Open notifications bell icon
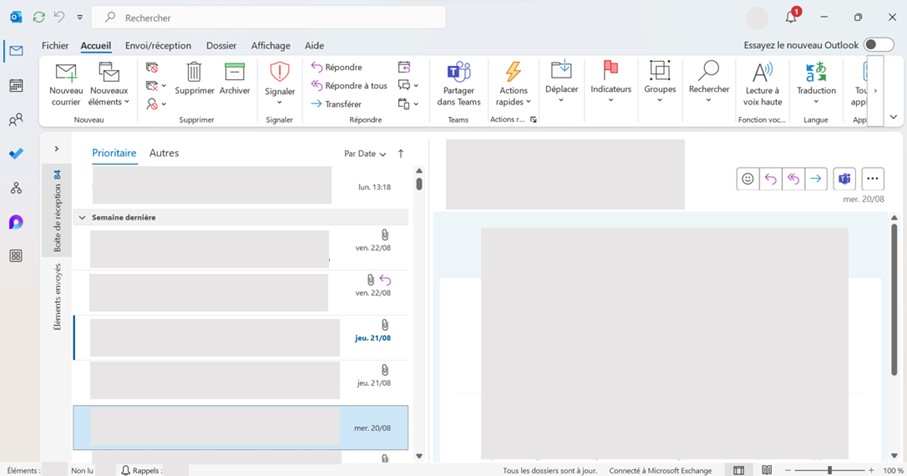This screenshot has width=907, height=476. pos(791,17)
